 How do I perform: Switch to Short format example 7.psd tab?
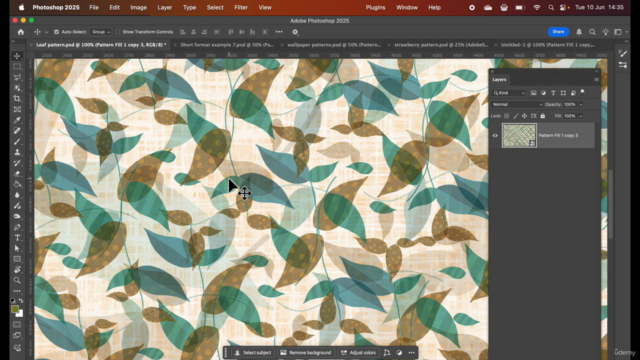(227, 45)
